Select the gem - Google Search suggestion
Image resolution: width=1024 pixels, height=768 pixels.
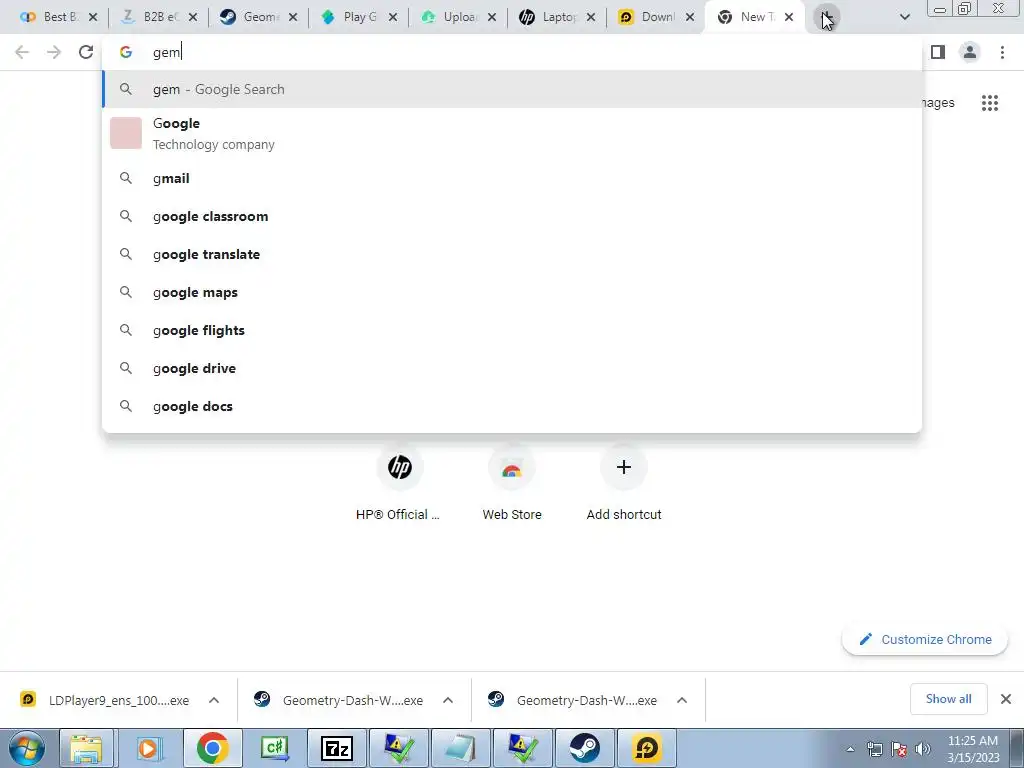point(512,89)
